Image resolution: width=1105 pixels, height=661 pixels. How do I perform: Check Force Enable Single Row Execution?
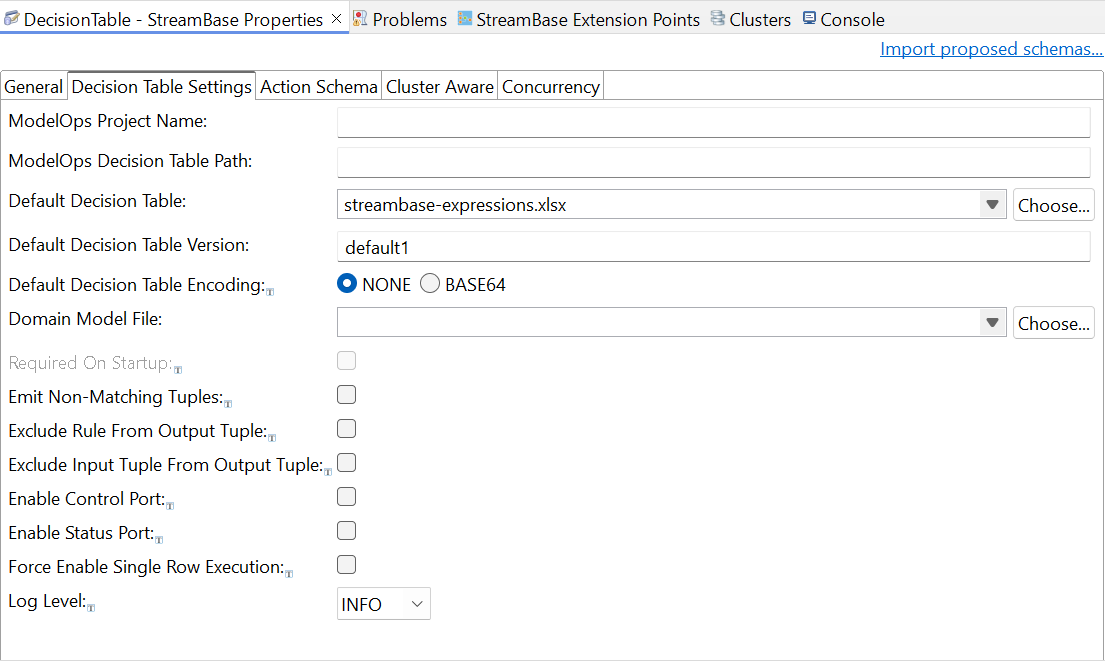click(x=347, y=565)
